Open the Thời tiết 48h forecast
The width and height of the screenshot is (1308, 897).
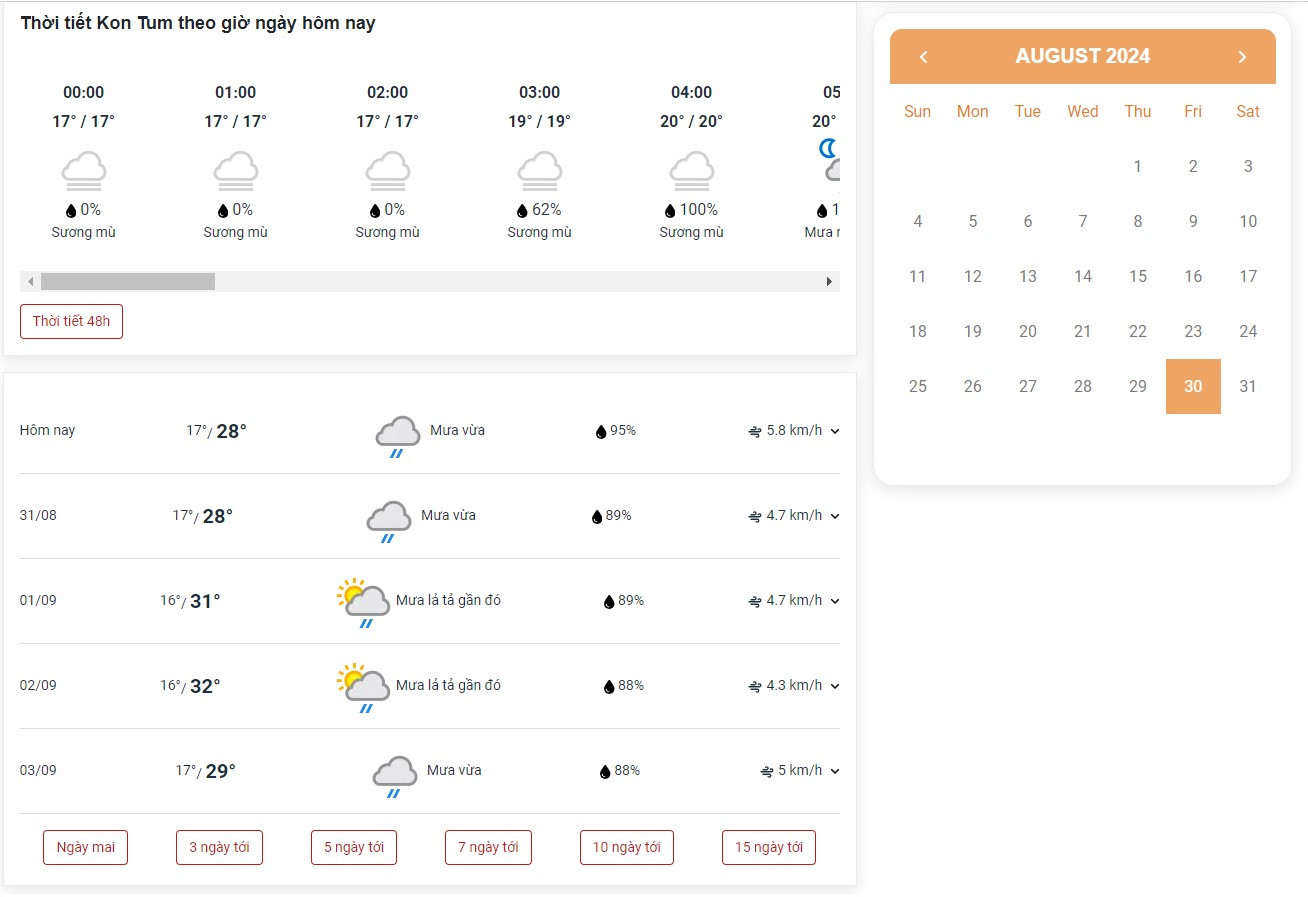71,322
